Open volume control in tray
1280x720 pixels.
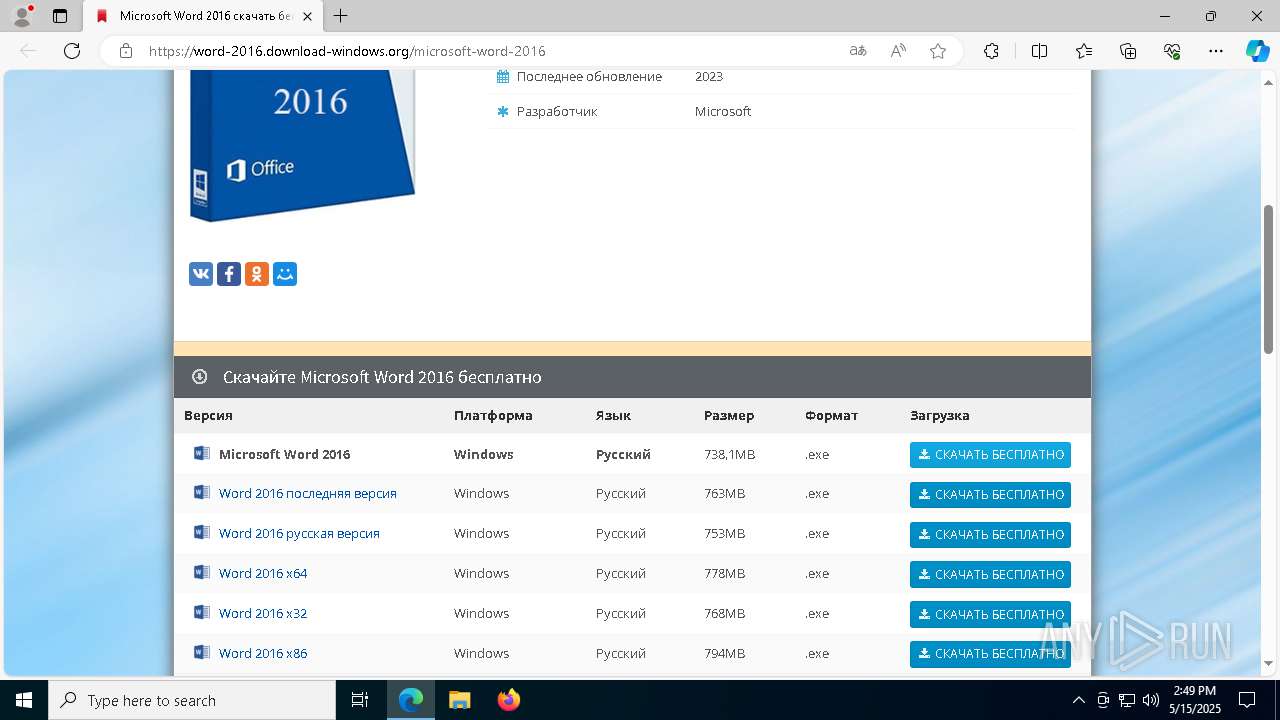coord(1151,700)
